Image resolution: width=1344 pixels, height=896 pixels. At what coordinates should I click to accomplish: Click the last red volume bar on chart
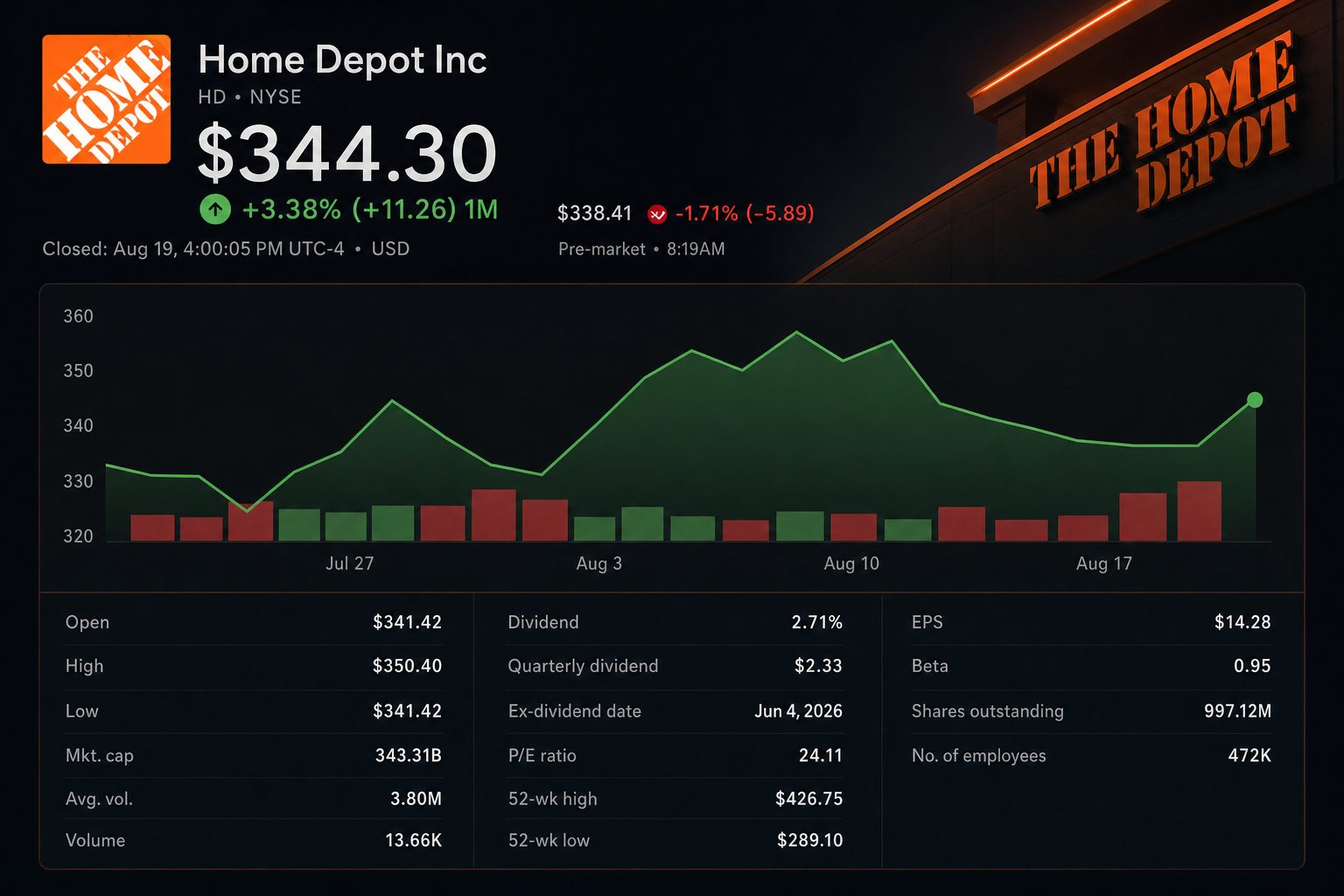(x=1199, y=511)
